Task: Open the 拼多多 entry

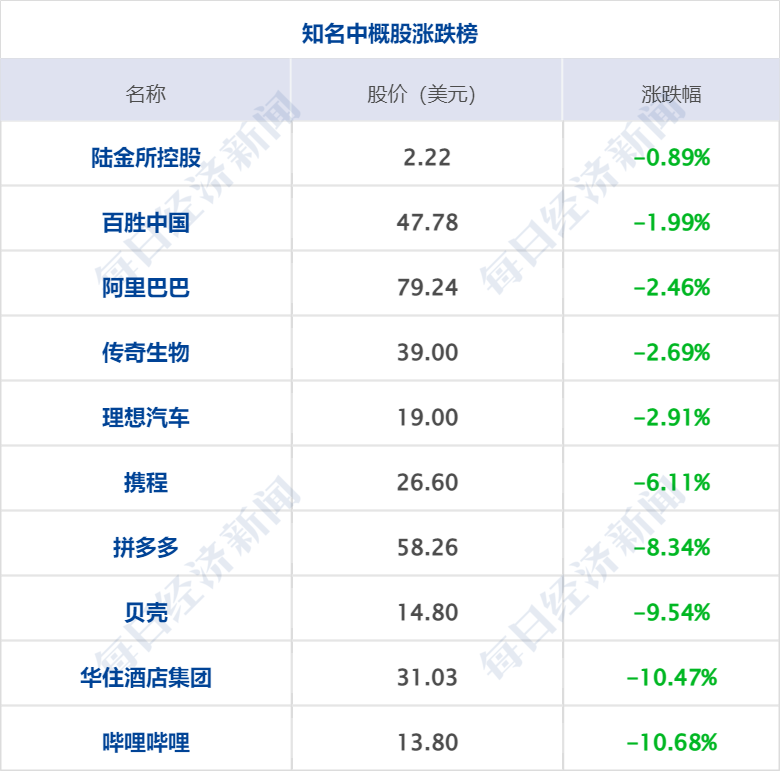Action: pyautogui.click(x=146, y=548)
